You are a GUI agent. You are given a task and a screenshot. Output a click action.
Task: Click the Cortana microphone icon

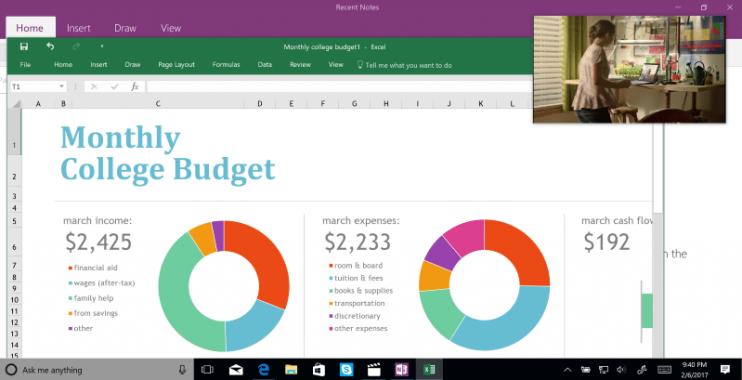pos(182,370)
